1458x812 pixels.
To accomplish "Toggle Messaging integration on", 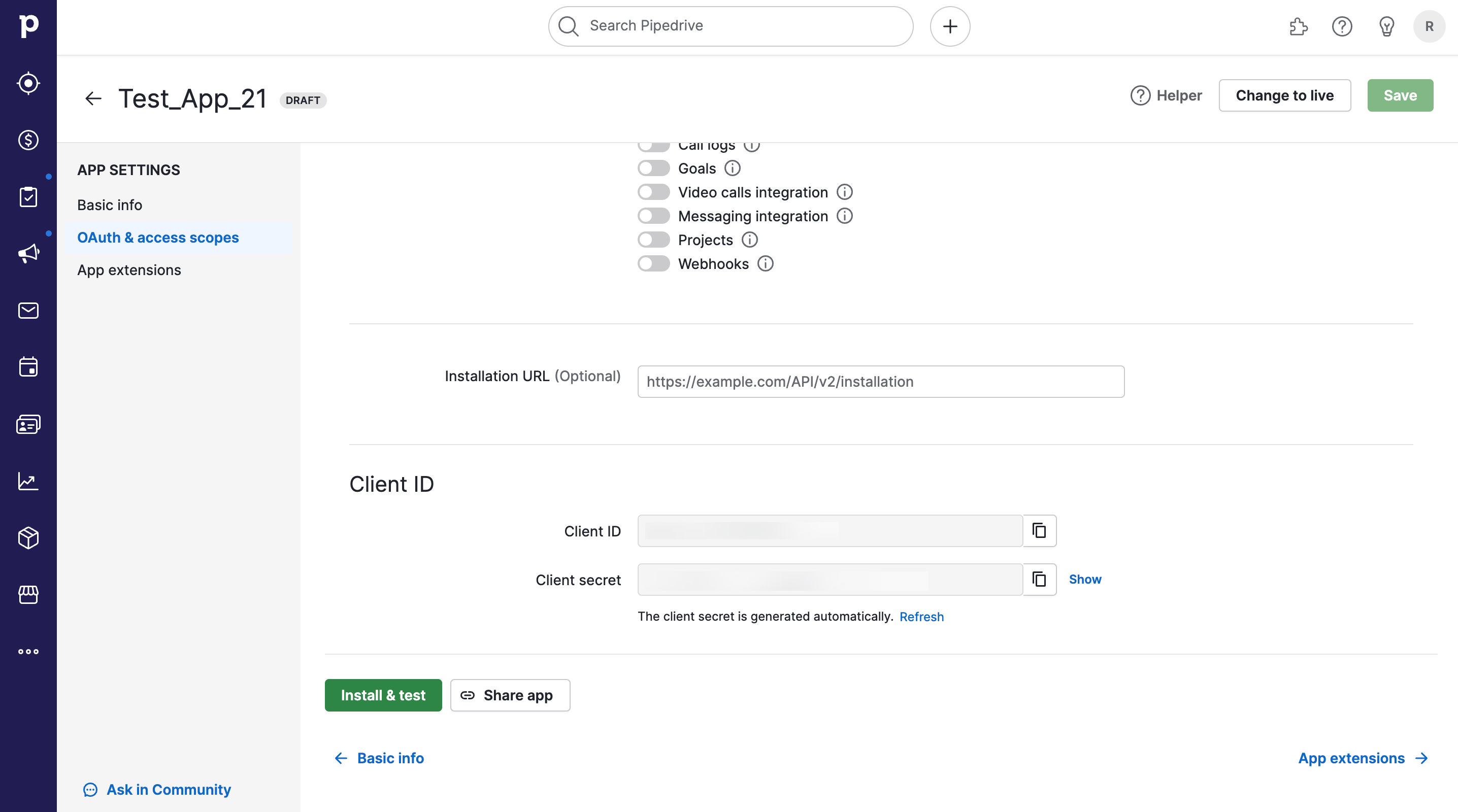I will (654, 216).
